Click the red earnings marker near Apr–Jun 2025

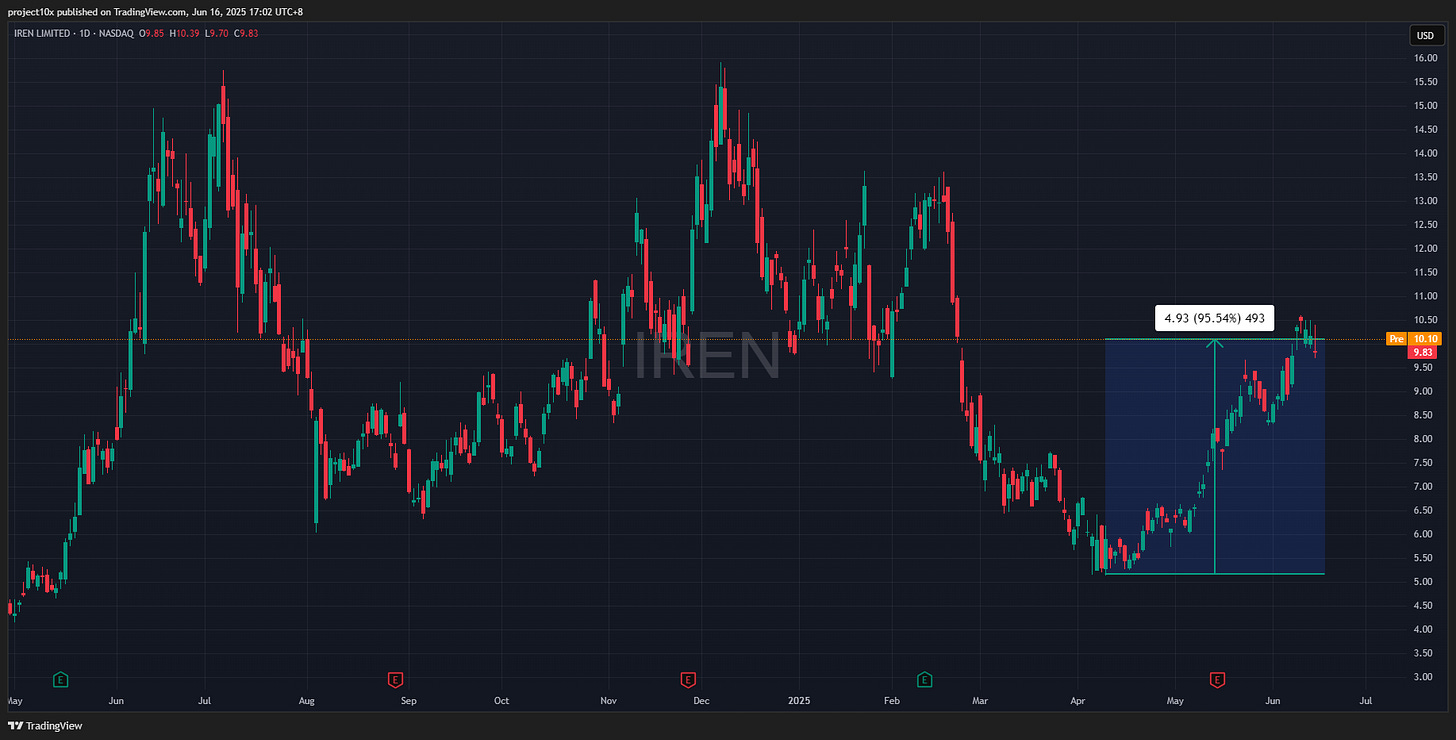(1217, 680)
